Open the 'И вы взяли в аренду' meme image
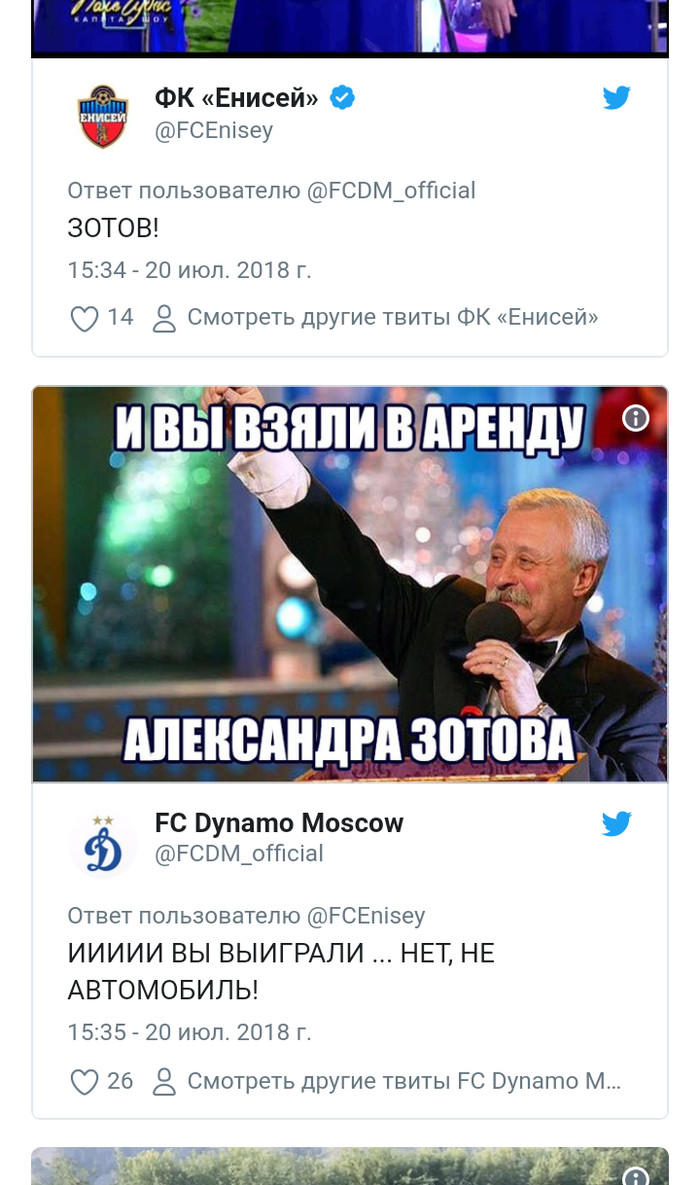 coord(350,584)
